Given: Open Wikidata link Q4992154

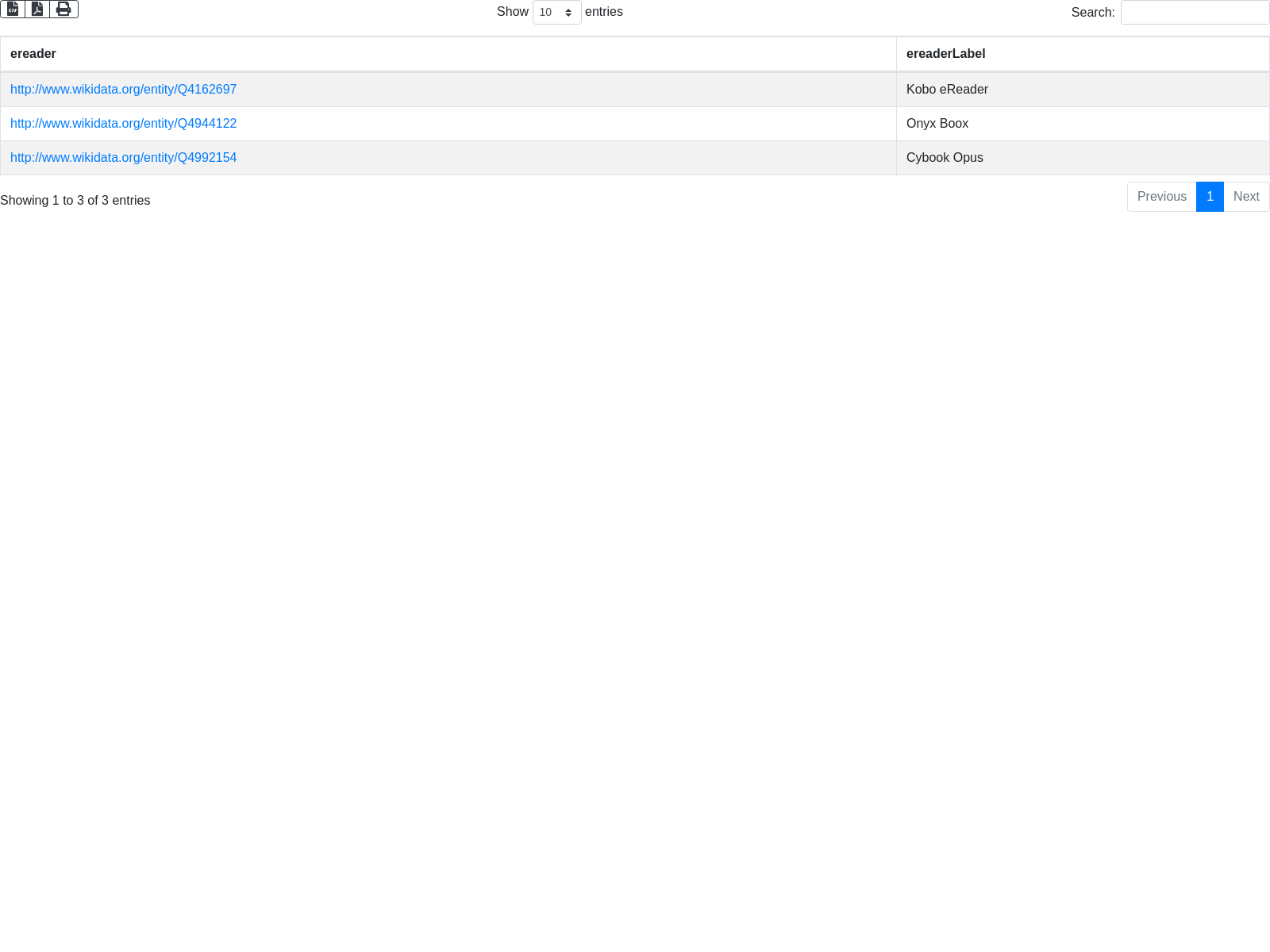Looking at the screenshot, I should (123, 158).
